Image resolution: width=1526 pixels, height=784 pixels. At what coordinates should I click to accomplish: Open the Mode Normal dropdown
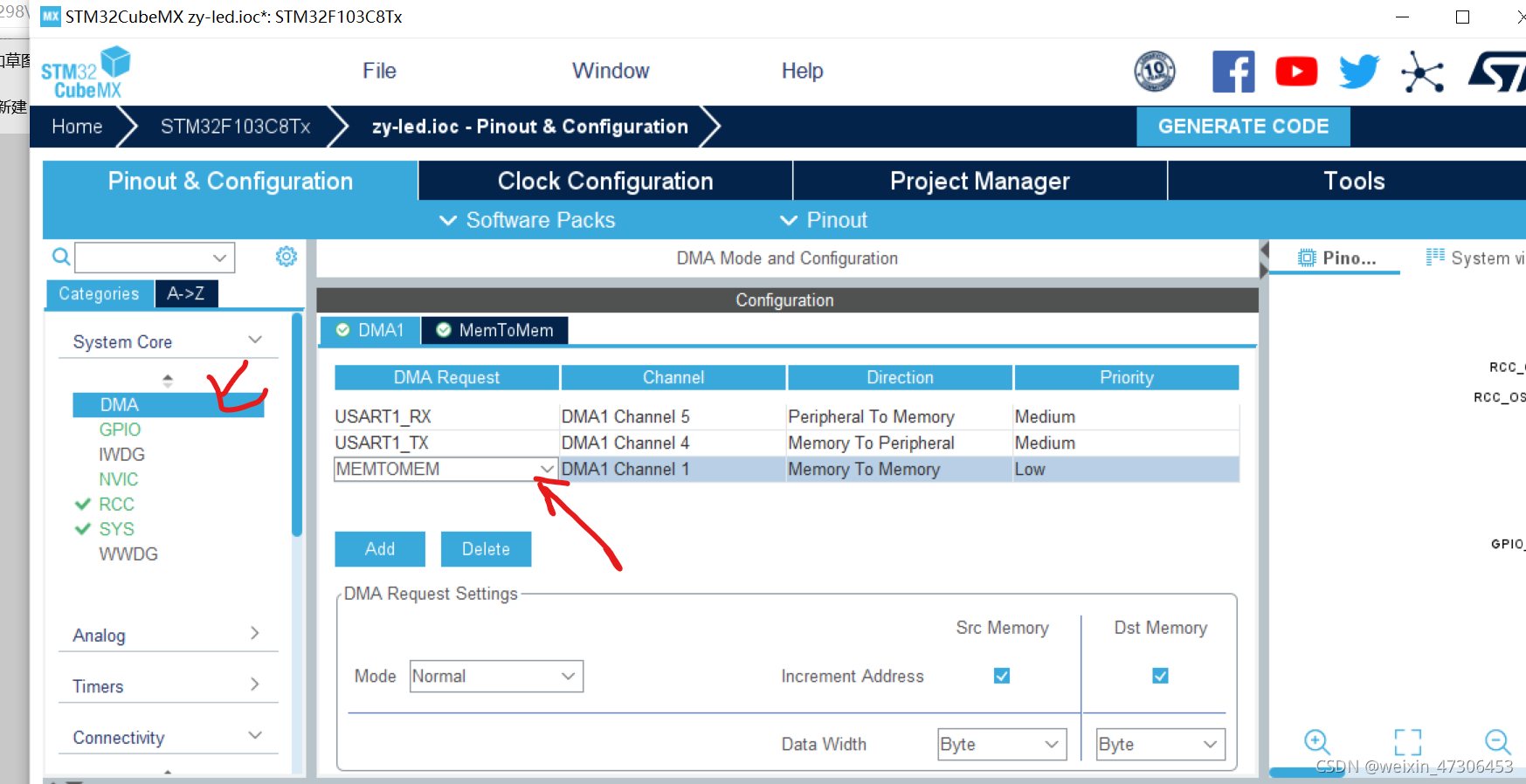coord(496,677)
